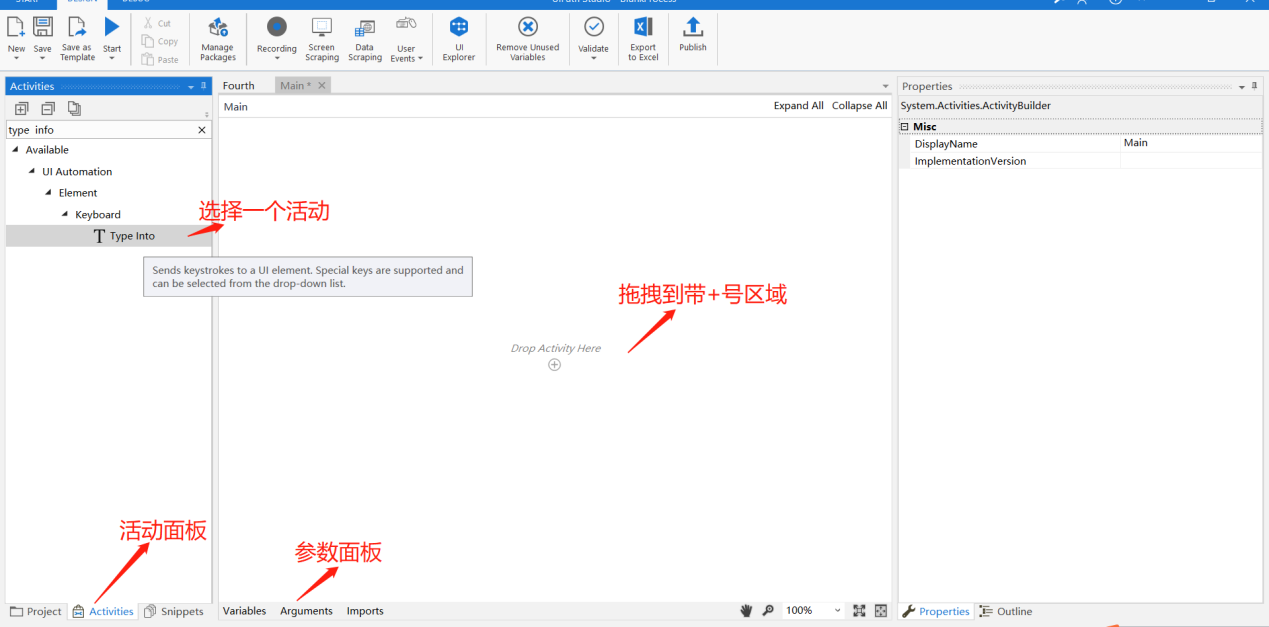Click the DisplayName value field

1191,143
